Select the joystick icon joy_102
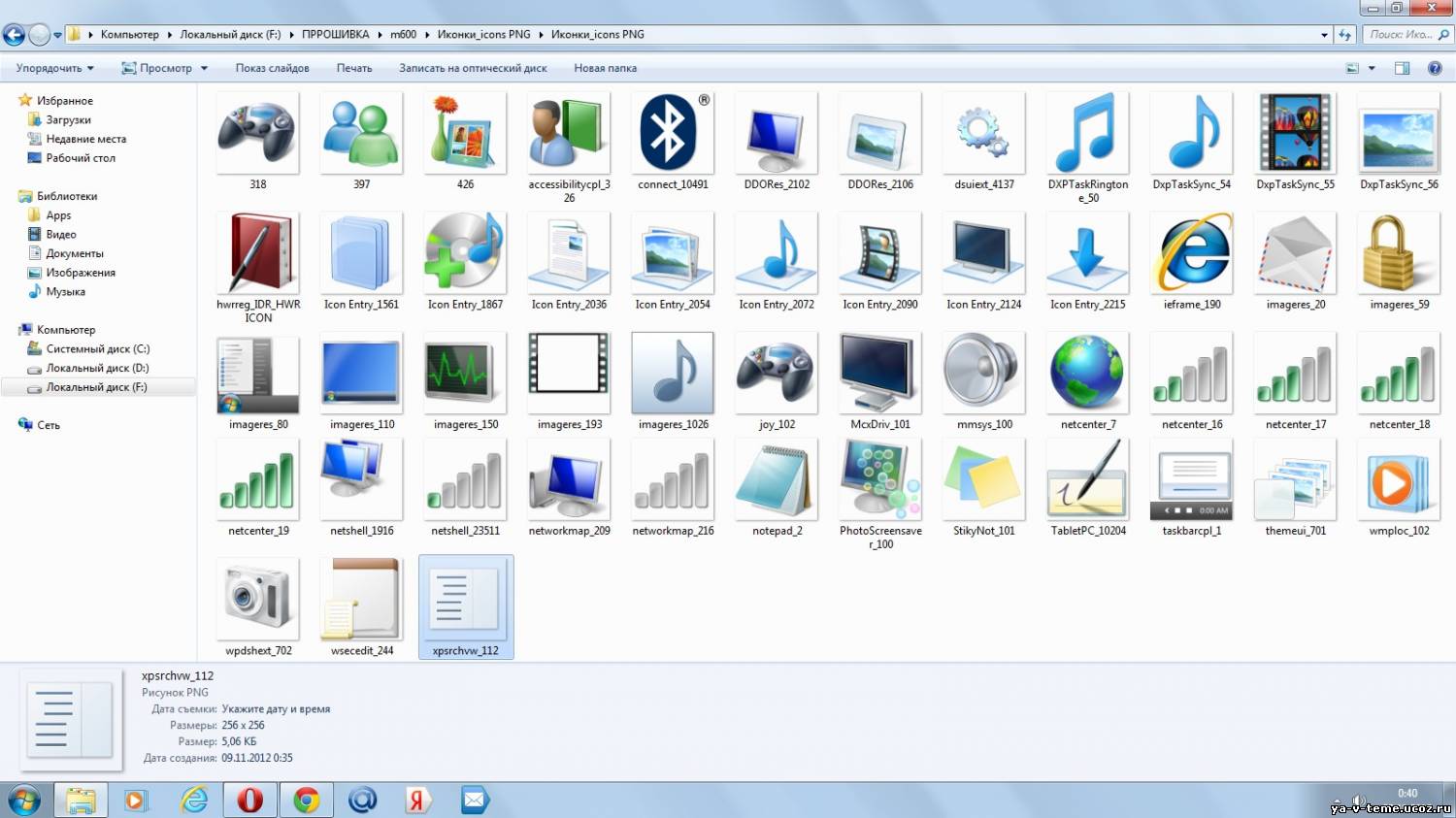 [777, 374]
